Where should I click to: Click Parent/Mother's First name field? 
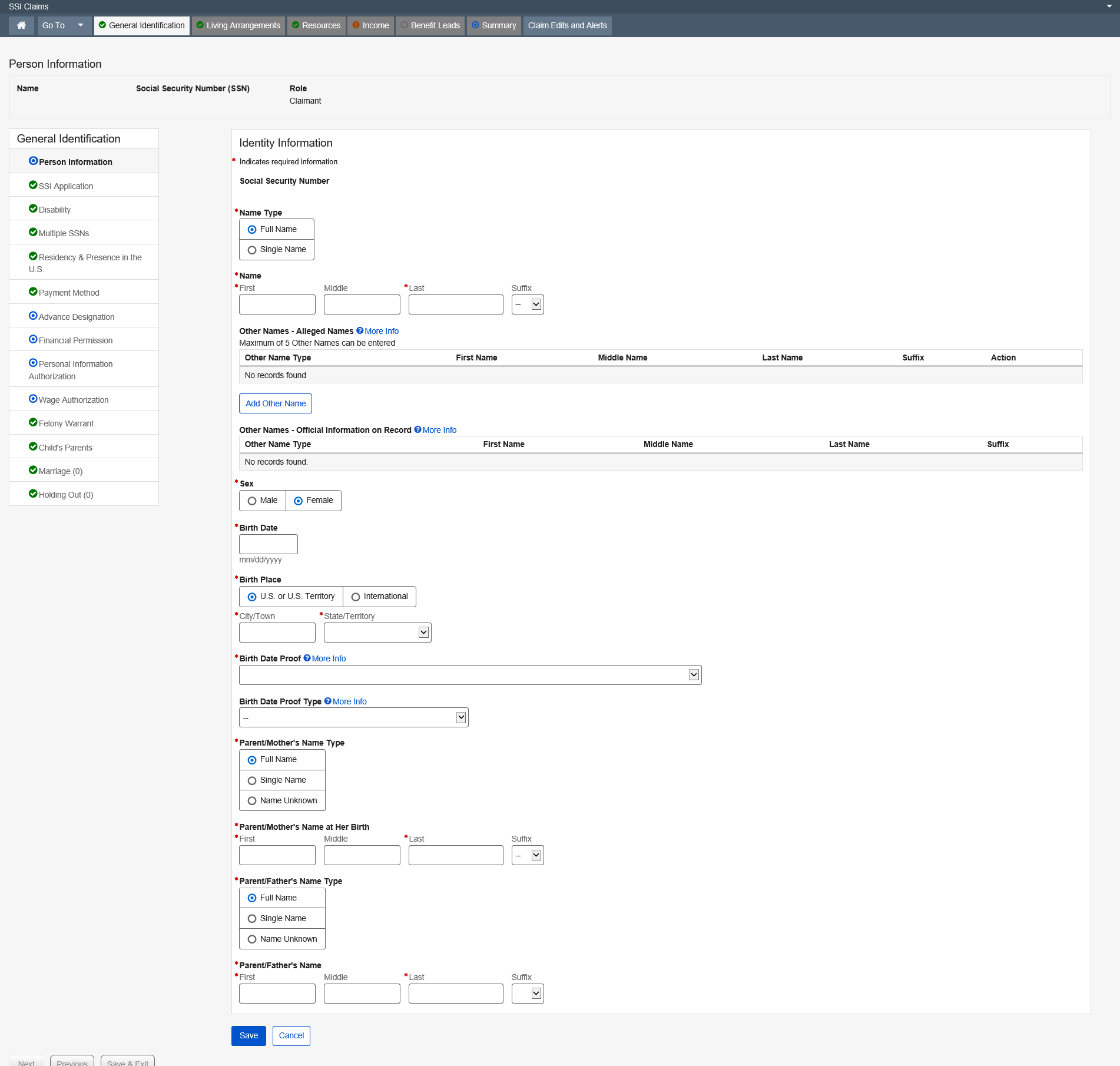pos(277,855)
